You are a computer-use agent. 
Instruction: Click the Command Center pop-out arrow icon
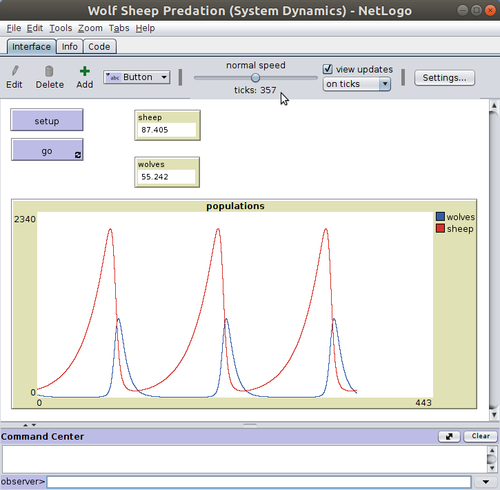pos(449,436)
